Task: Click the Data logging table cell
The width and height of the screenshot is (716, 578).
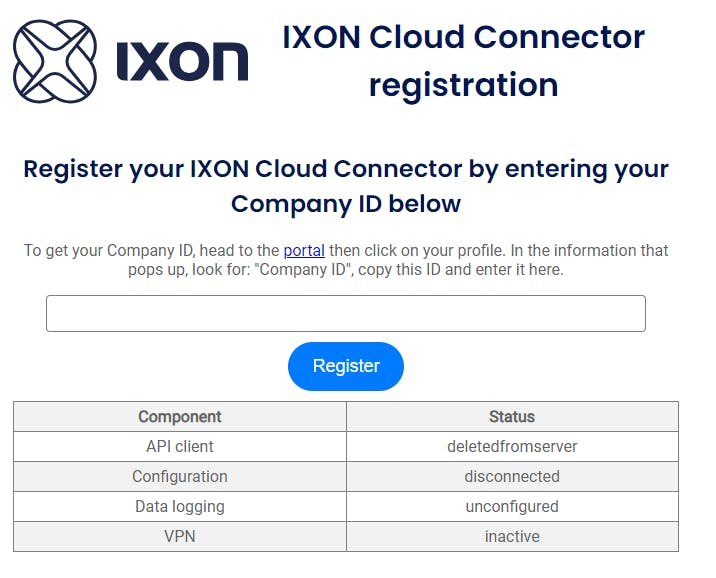Action: pyautogui.click(x=180, y=507)
